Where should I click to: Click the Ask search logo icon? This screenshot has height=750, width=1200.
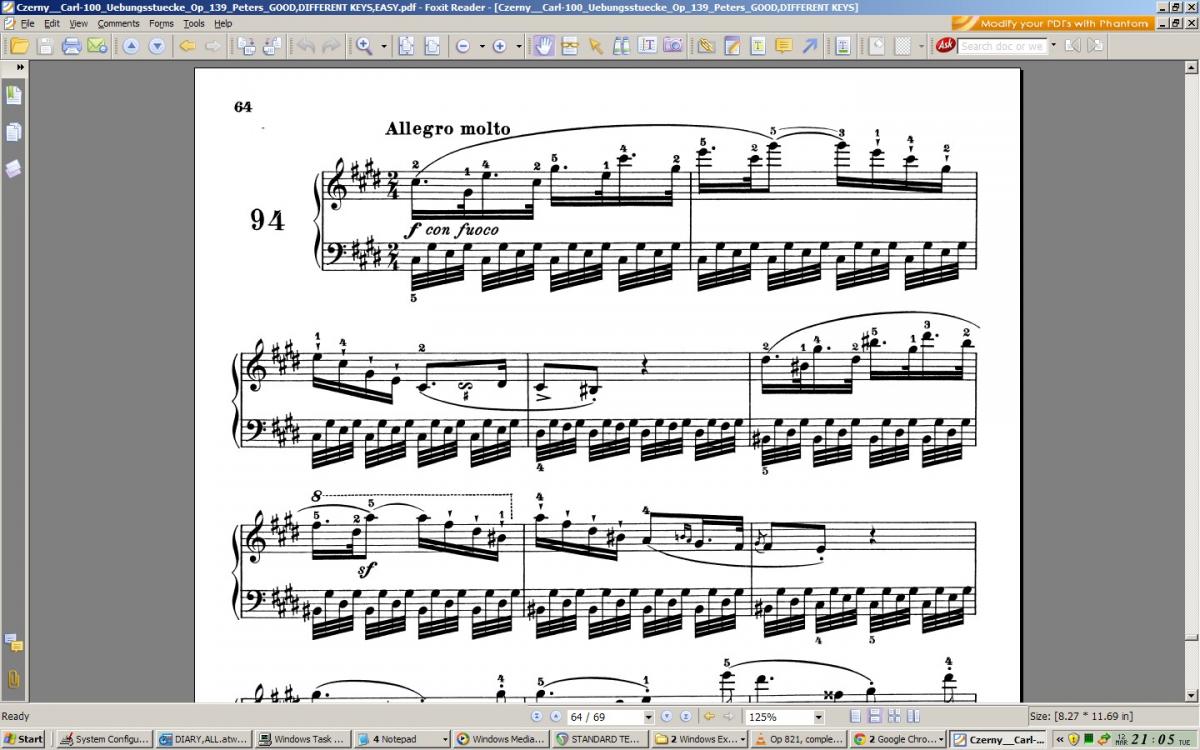pyautogui.click(x=945, y=46)
